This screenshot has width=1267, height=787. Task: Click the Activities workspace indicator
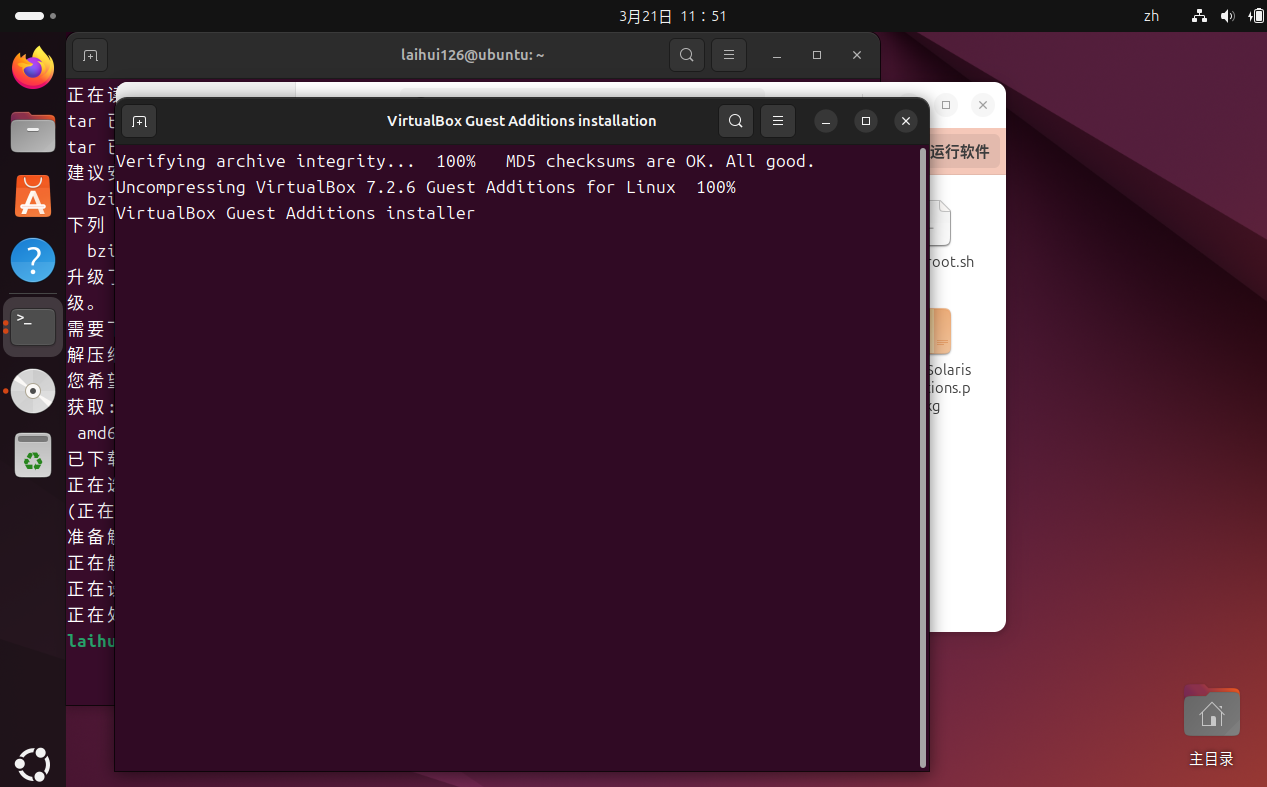pyautogui.click(x=35, y=16)
